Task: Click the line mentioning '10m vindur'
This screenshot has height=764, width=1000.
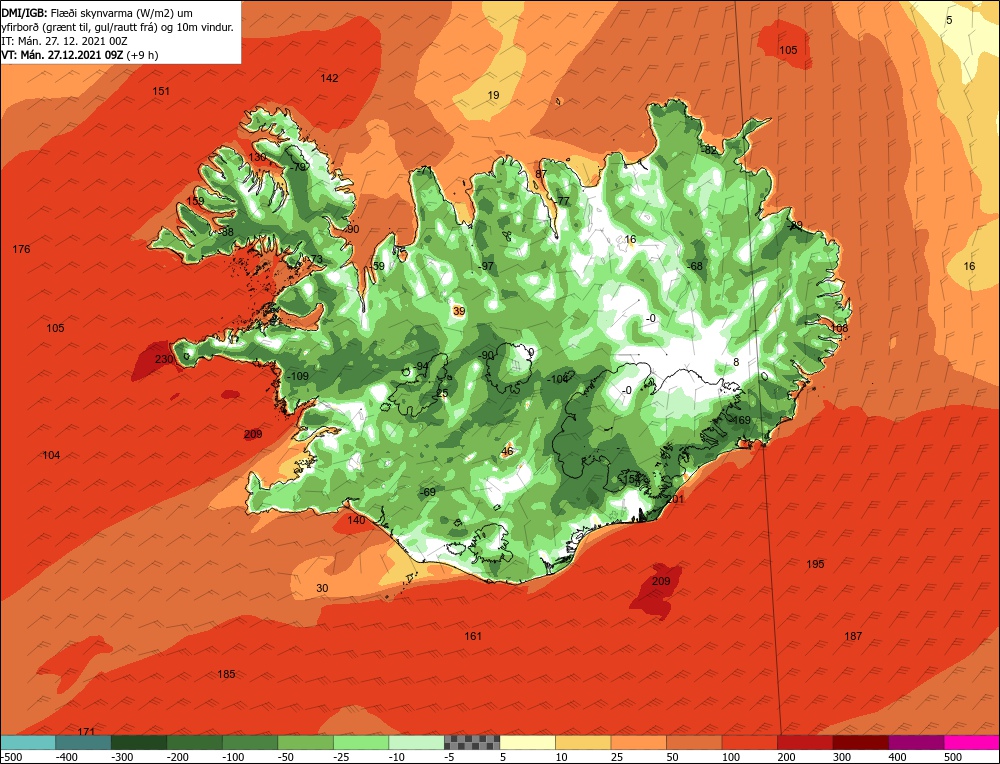Action: click(117, 27)
